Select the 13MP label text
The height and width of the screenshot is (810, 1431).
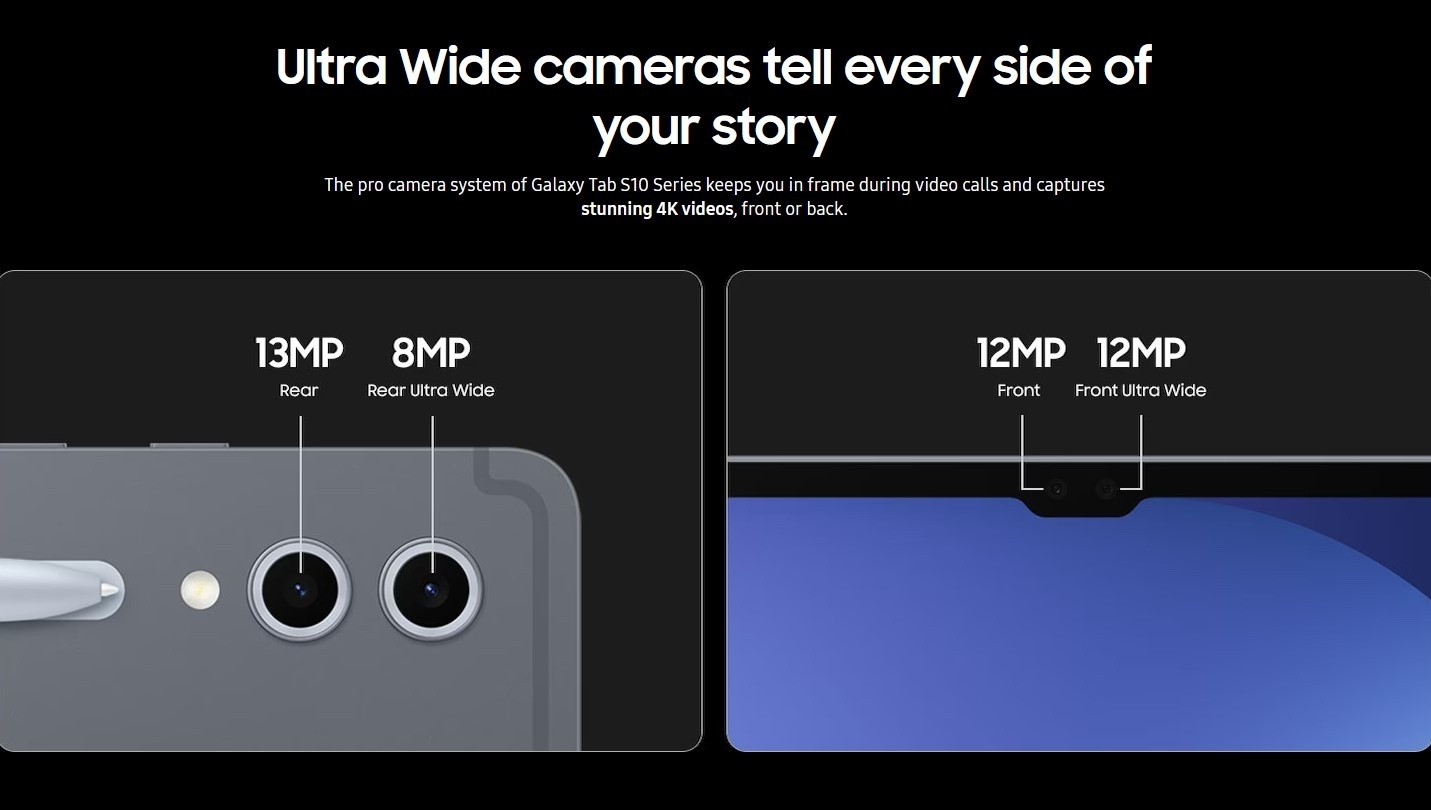pyautogui.click(x=299, y=352)
